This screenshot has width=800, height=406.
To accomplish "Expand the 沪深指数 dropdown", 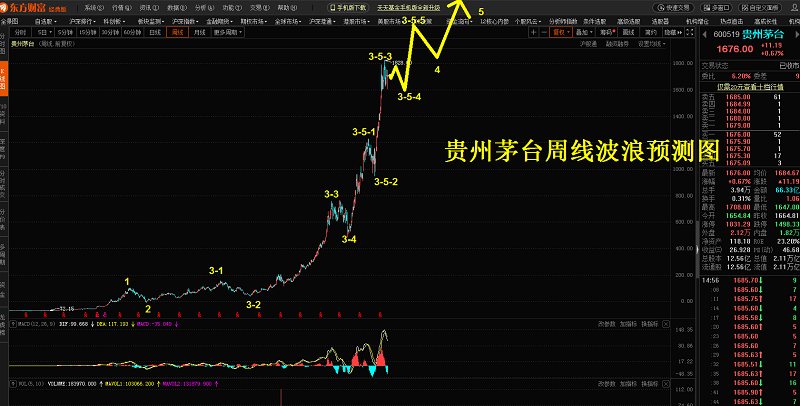I will point(184,21).
